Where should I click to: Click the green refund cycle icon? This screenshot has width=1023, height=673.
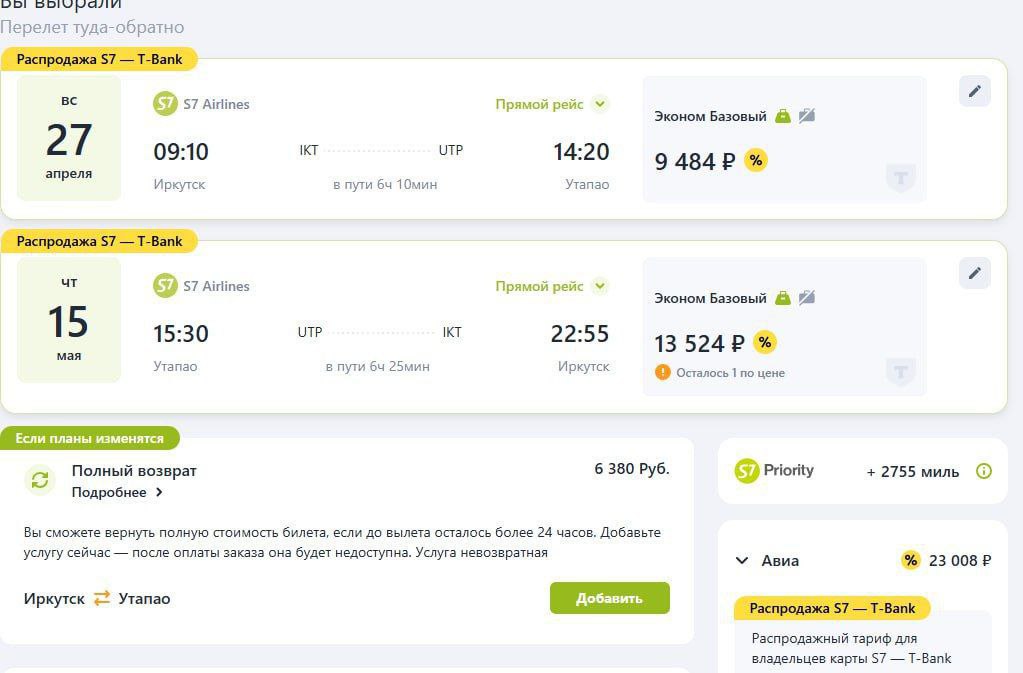pyautogui.click(x=40, y=480)
